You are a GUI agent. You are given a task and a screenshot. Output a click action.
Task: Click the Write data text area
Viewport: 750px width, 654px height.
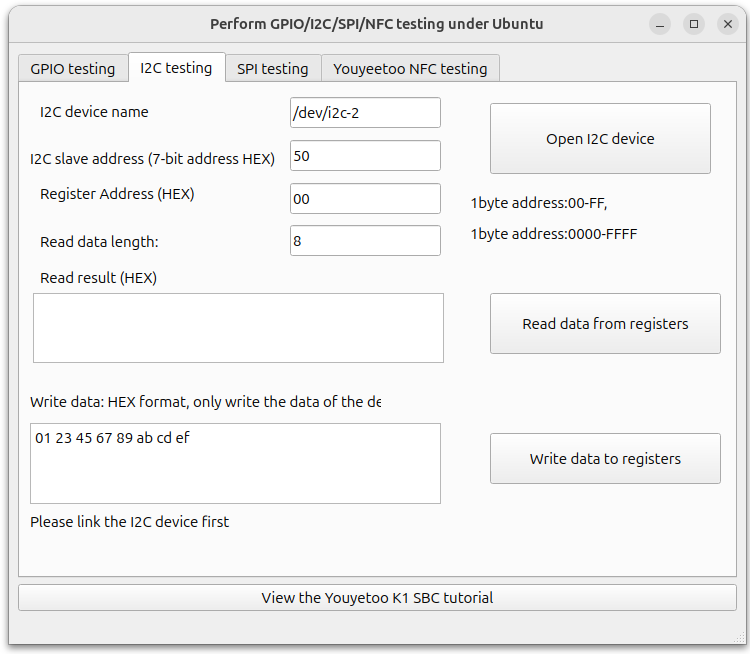click(x=235, y=463)
